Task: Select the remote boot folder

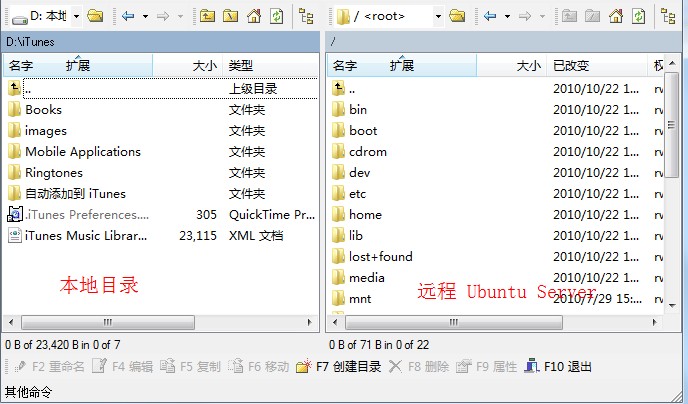Action: pyautogui.click(x=496, y=131)
